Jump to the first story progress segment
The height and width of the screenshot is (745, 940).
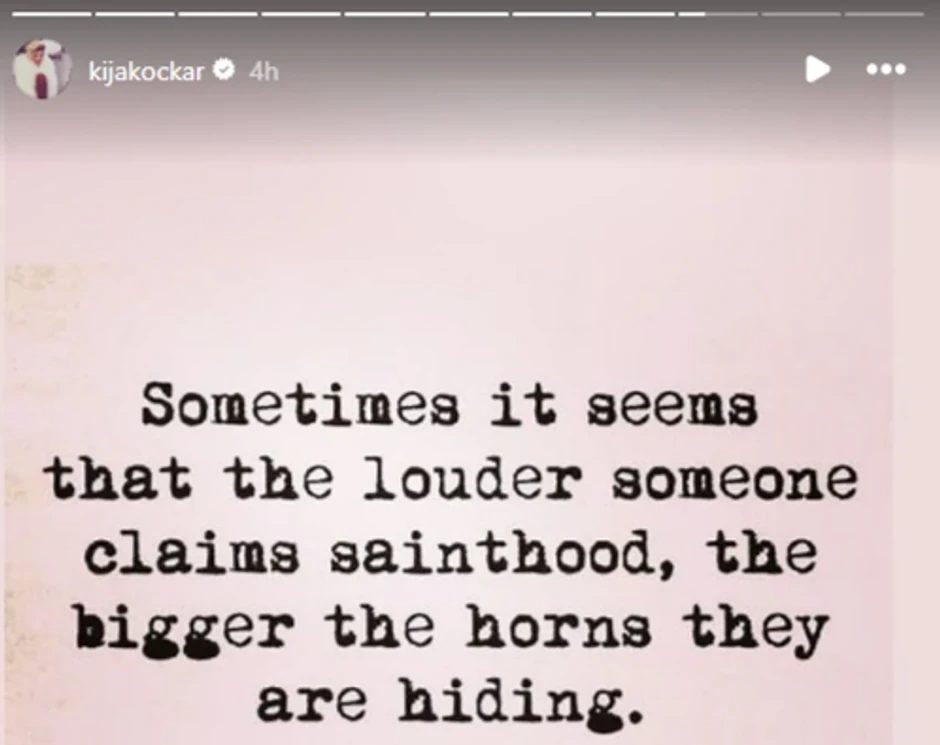[x=52, y=13]
